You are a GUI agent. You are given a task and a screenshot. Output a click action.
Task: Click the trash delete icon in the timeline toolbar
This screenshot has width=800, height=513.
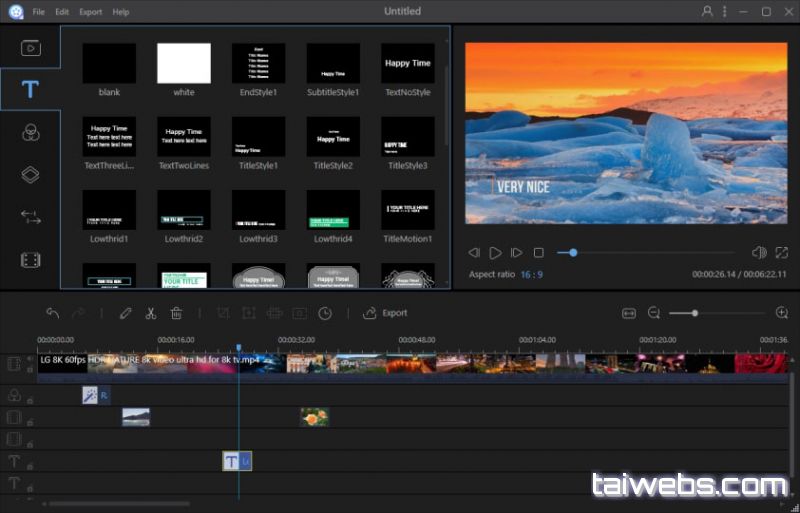click(176, 313)
